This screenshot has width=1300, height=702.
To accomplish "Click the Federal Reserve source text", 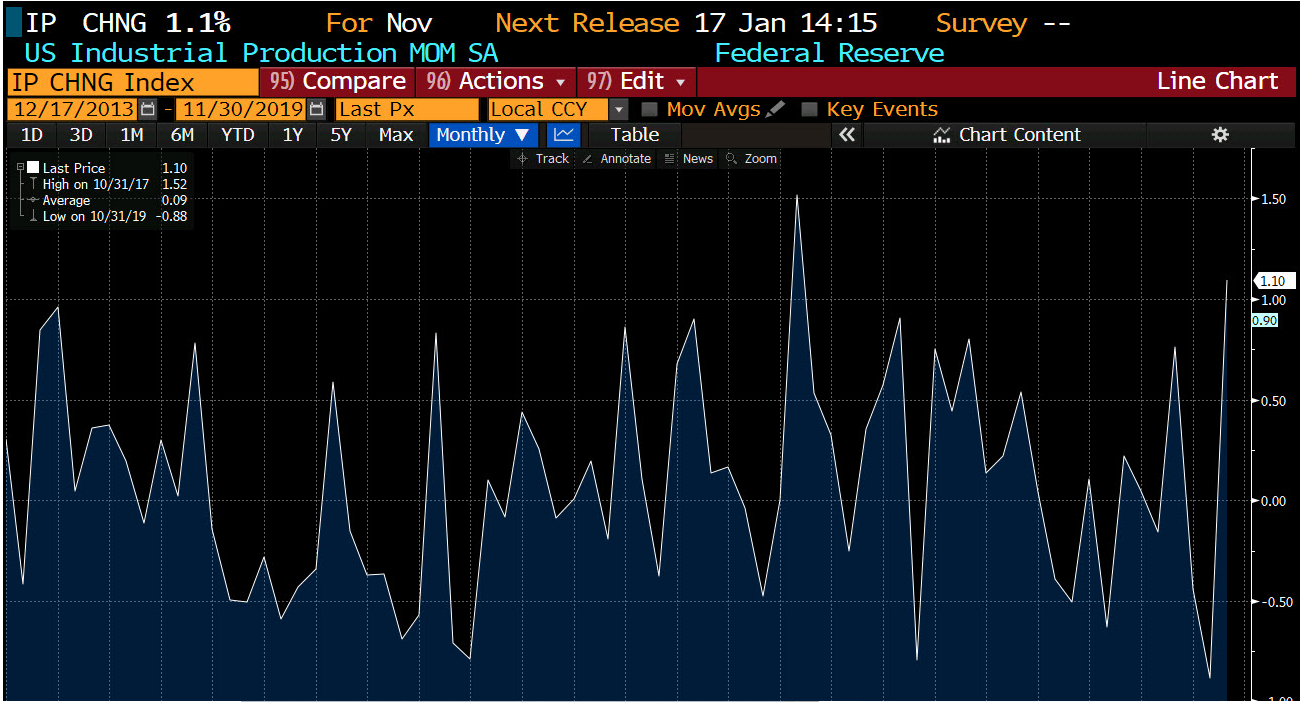I will pos(830,53).
